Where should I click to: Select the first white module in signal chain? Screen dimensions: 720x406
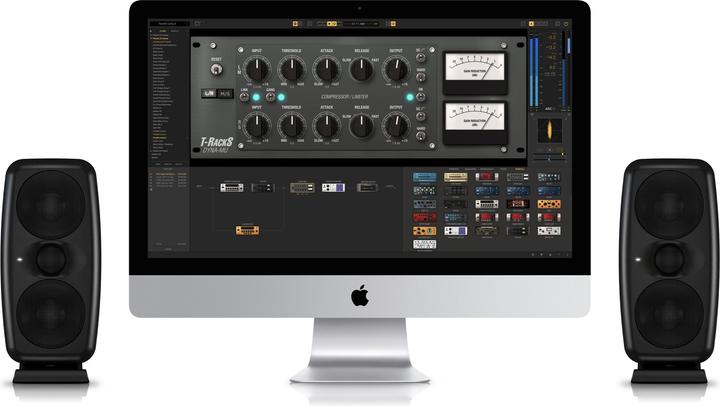coord(232,187)
